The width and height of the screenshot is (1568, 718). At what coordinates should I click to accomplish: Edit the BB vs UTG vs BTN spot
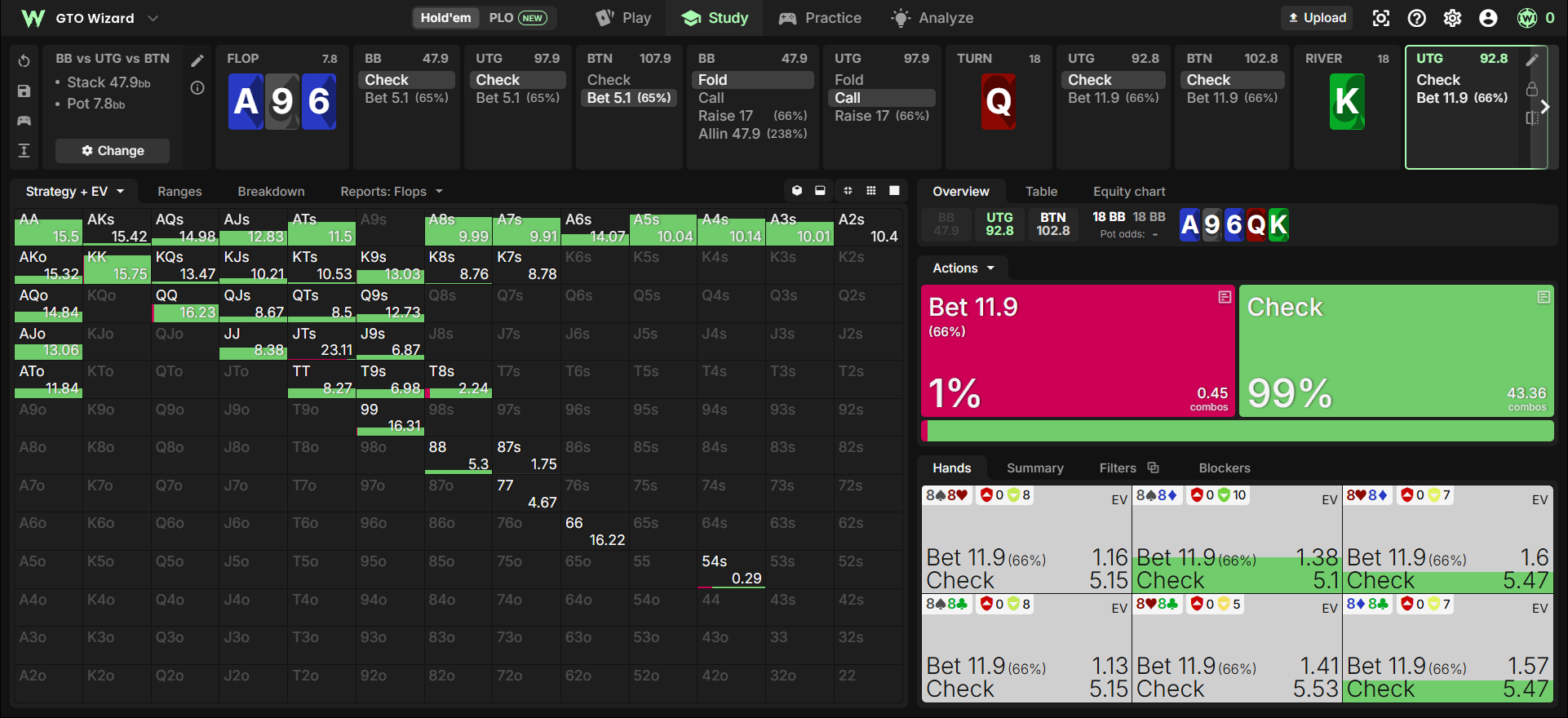(x=197, y=60)
